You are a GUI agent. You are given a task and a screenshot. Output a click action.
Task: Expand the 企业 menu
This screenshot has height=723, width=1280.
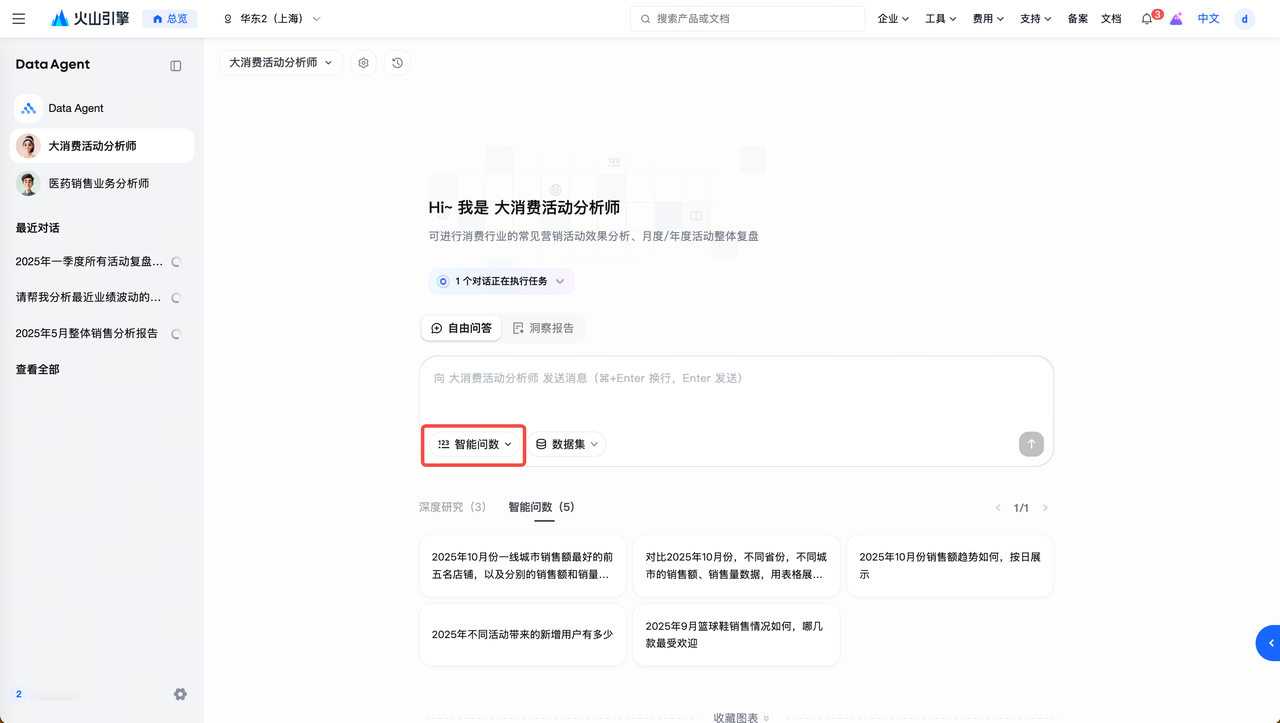(x=893, y=19)
